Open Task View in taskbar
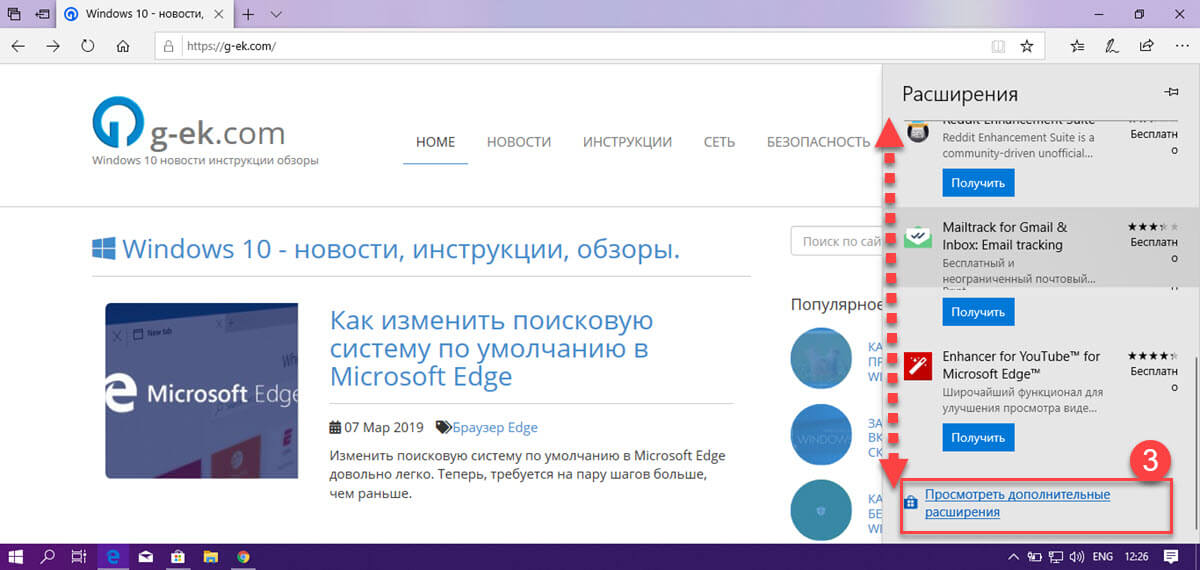Screen dimensions: 1200x570 (80, 557)
